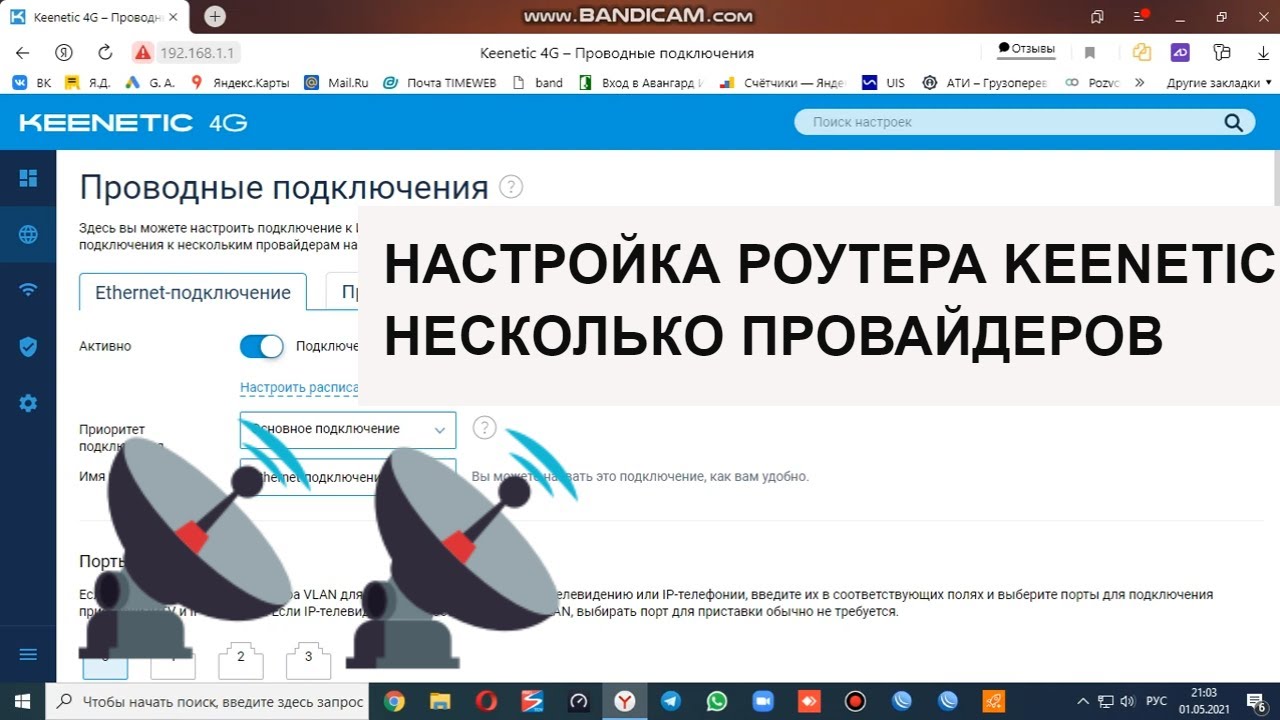Open WhatsApp from the taskbar
The width and height of the screenshot is (1280, 720).
(717, 701)
